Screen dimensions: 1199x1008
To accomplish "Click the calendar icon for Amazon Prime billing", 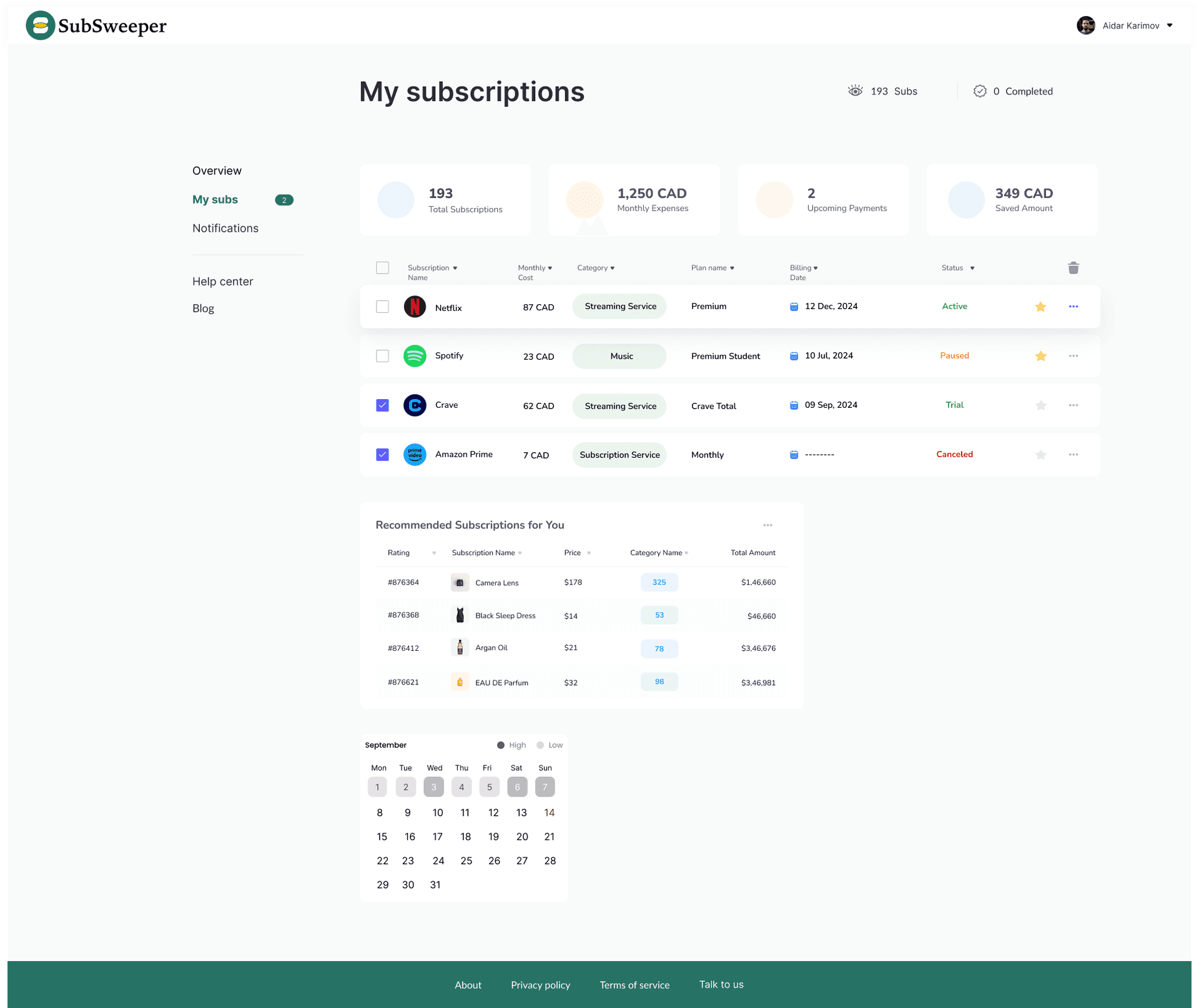I will click(x=794, y=455).
